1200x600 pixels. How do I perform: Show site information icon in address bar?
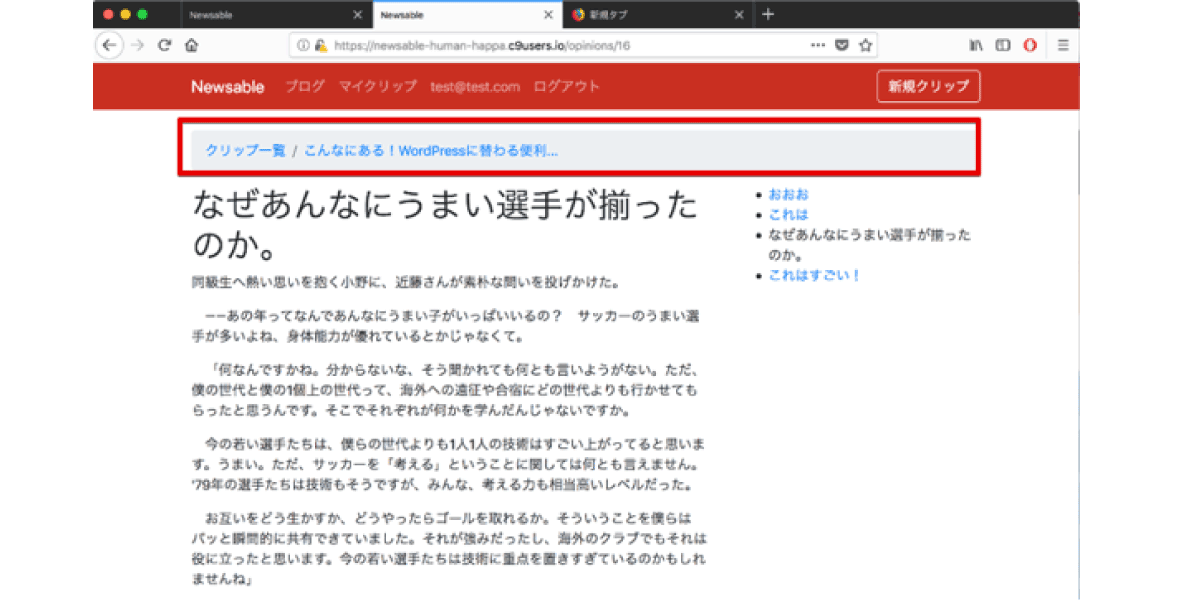[x=302, y=45]
